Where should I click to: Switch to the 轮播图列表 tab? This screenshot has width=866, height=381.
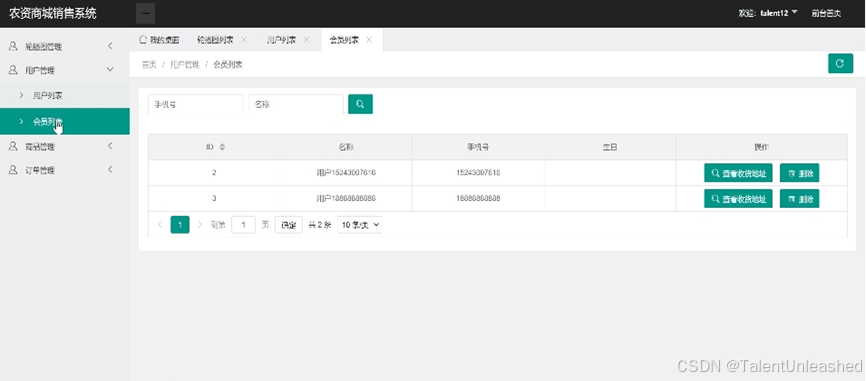coord(215,40)
